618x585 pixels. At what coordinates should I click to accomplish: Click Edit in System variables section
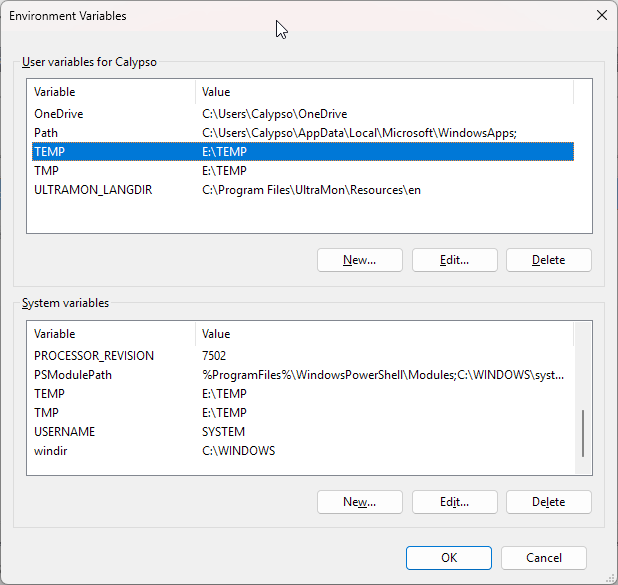point(454,502)
